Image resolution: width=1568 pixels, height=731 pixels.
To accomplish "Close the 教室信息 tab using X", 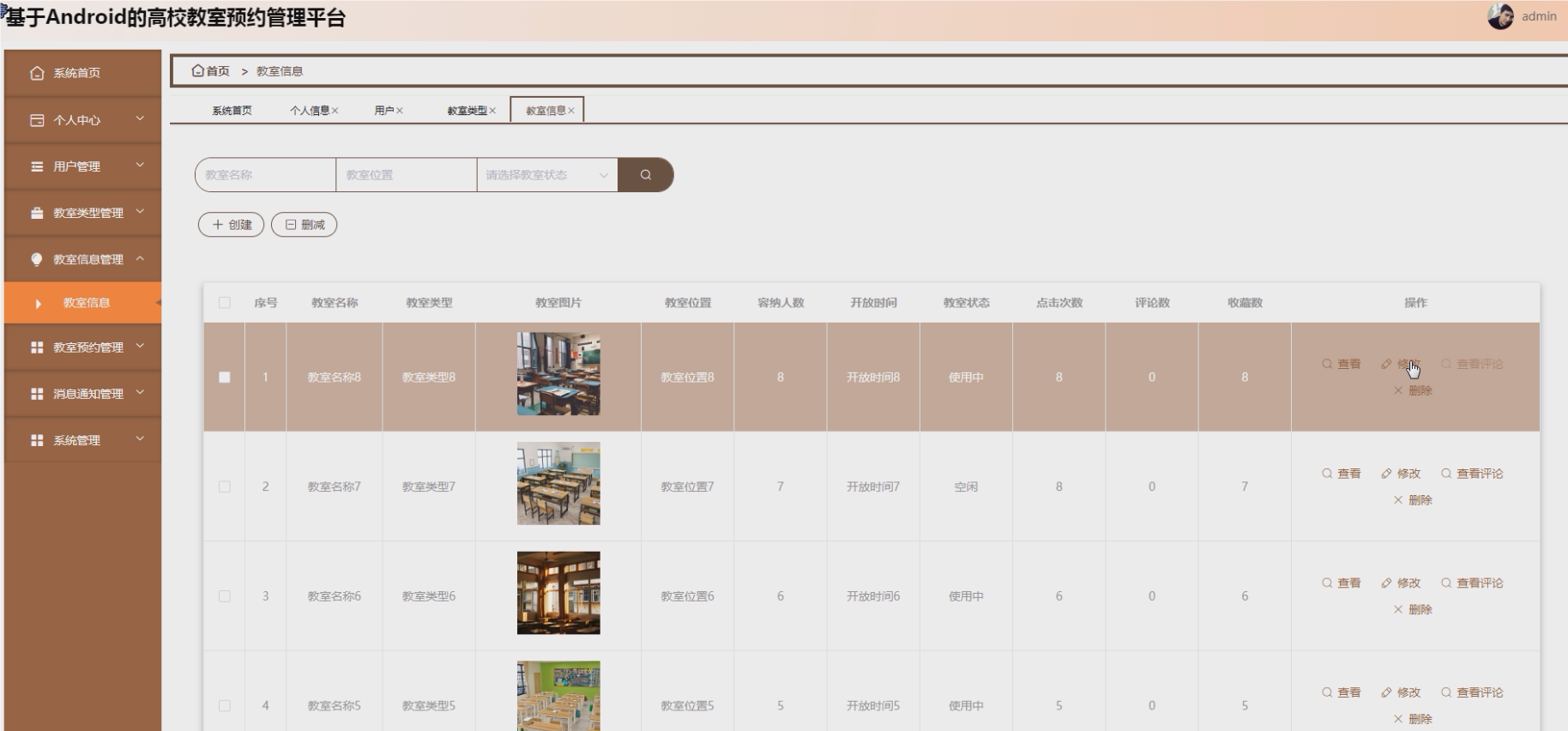I will click(571, 111).
